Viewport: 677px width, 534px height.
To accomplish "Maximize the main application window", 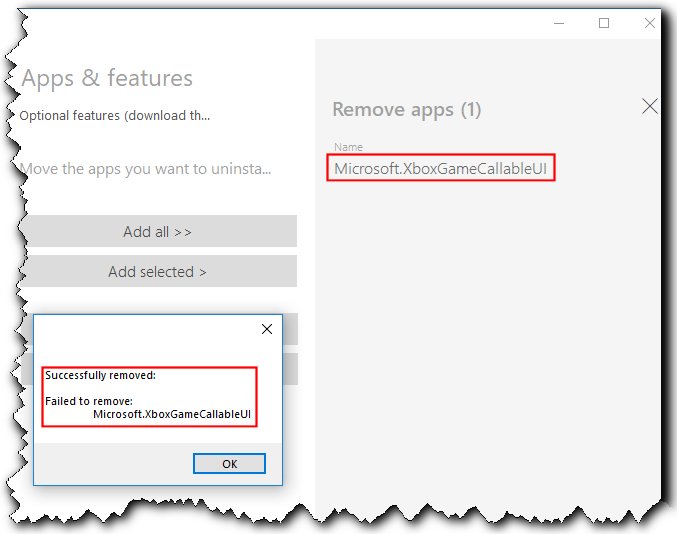I will point(604,23).
